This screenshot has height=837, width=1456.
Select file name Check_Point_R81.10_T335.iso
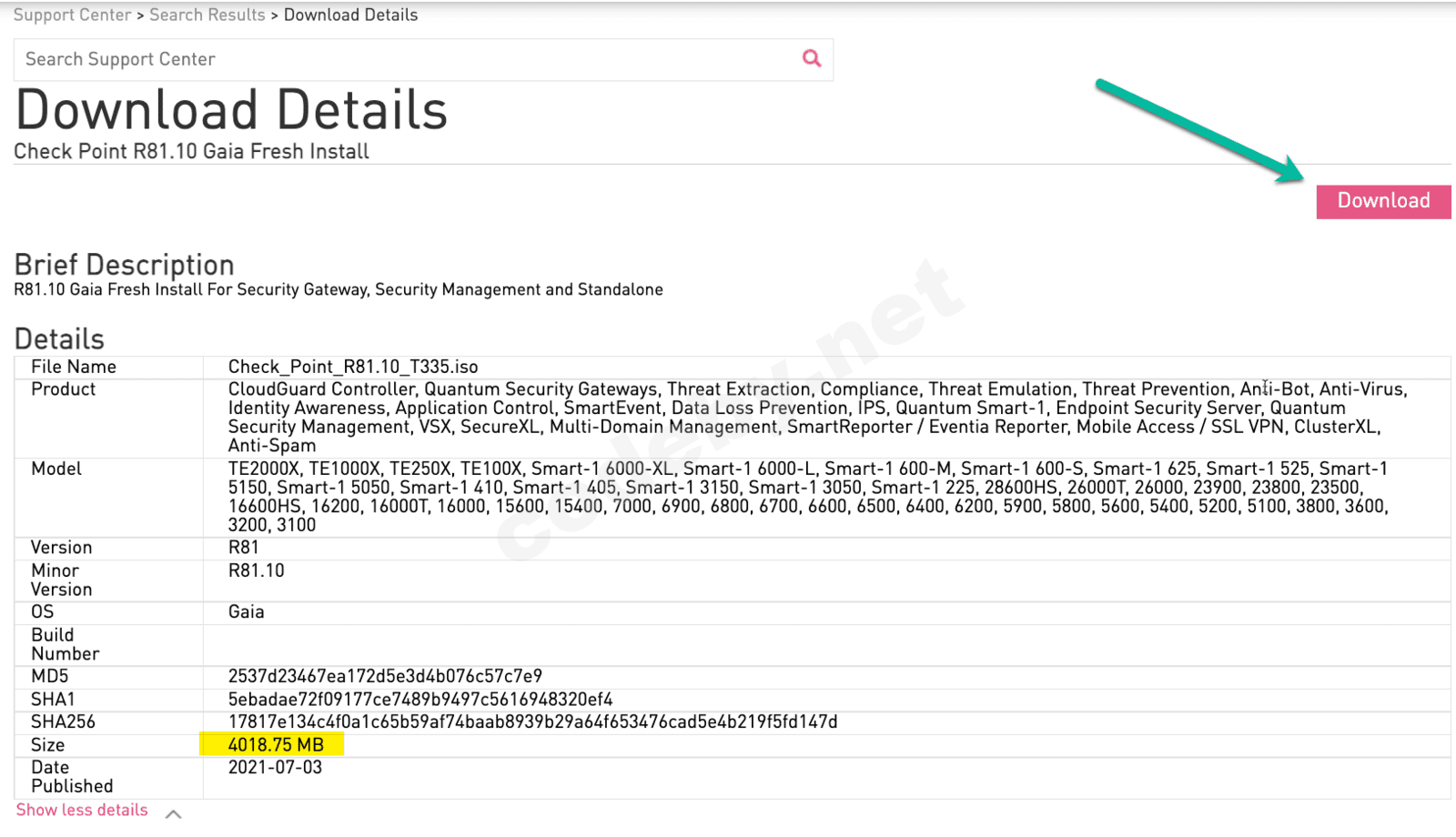click(x=353, y=367)
